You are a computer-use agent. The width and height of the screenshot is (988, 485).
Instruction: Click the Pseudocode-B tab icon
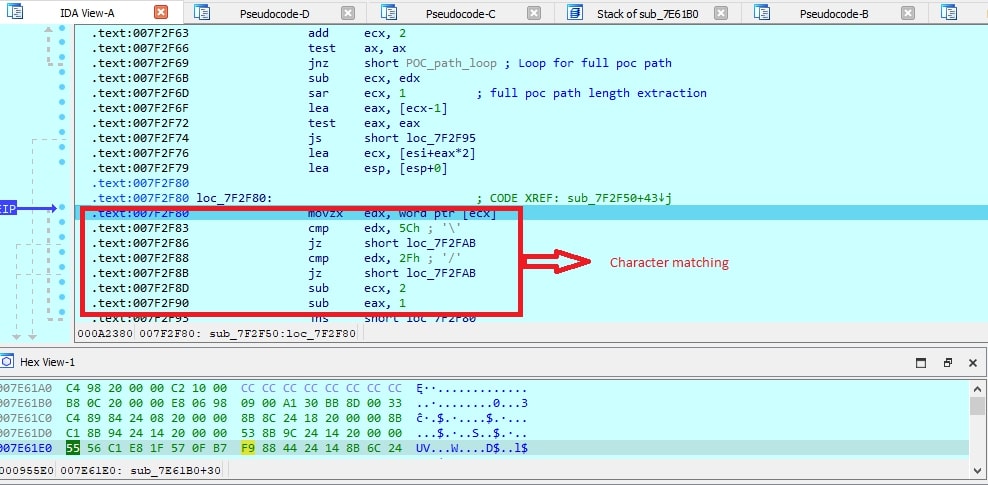click(762, 11)
